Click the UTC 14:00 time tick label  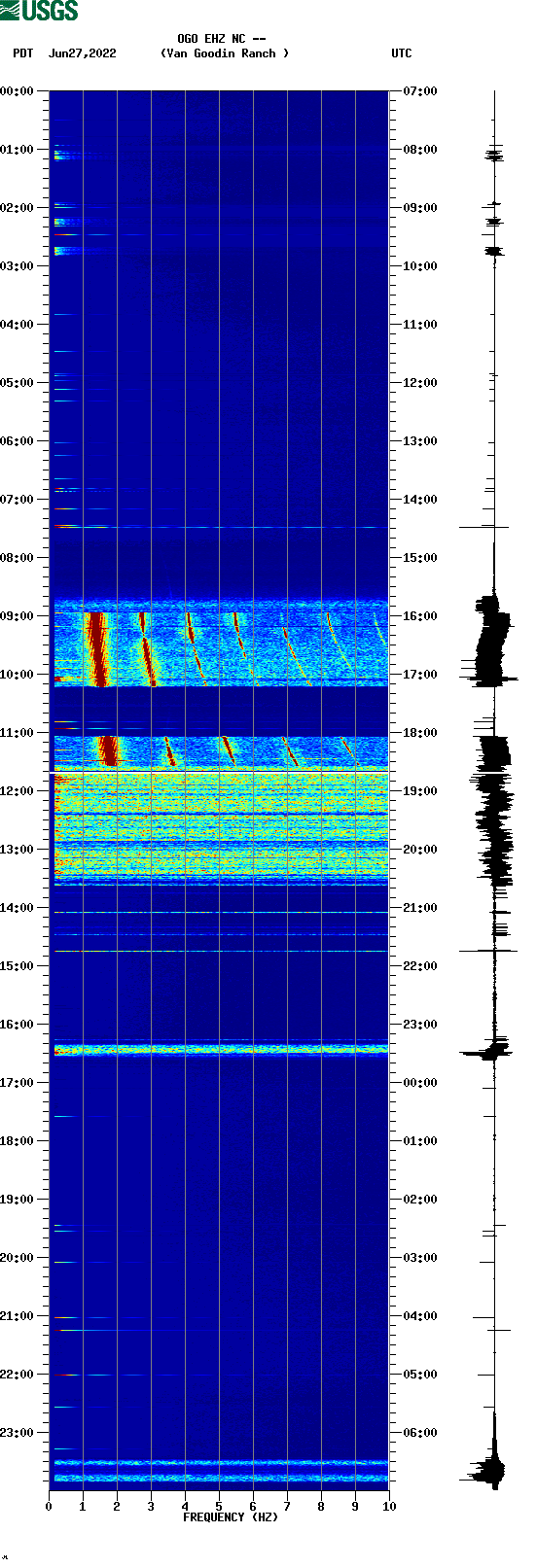[420, 500]
